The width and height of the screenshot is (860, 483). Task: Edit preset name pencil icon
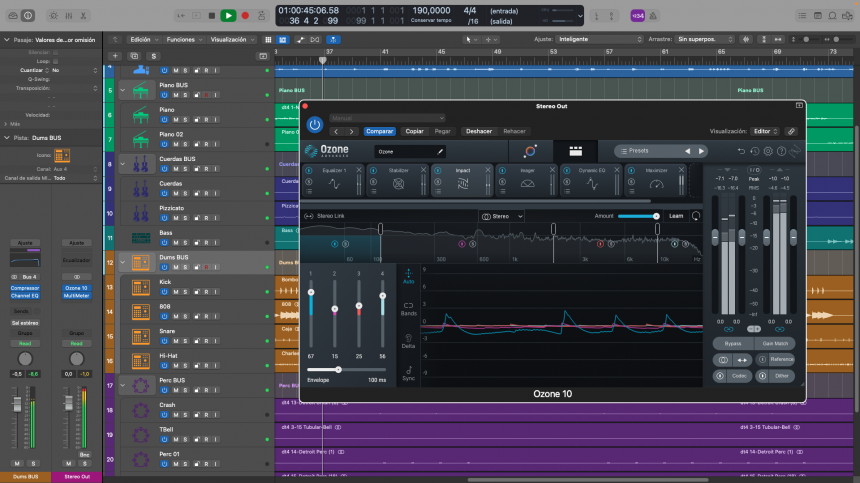440,152
